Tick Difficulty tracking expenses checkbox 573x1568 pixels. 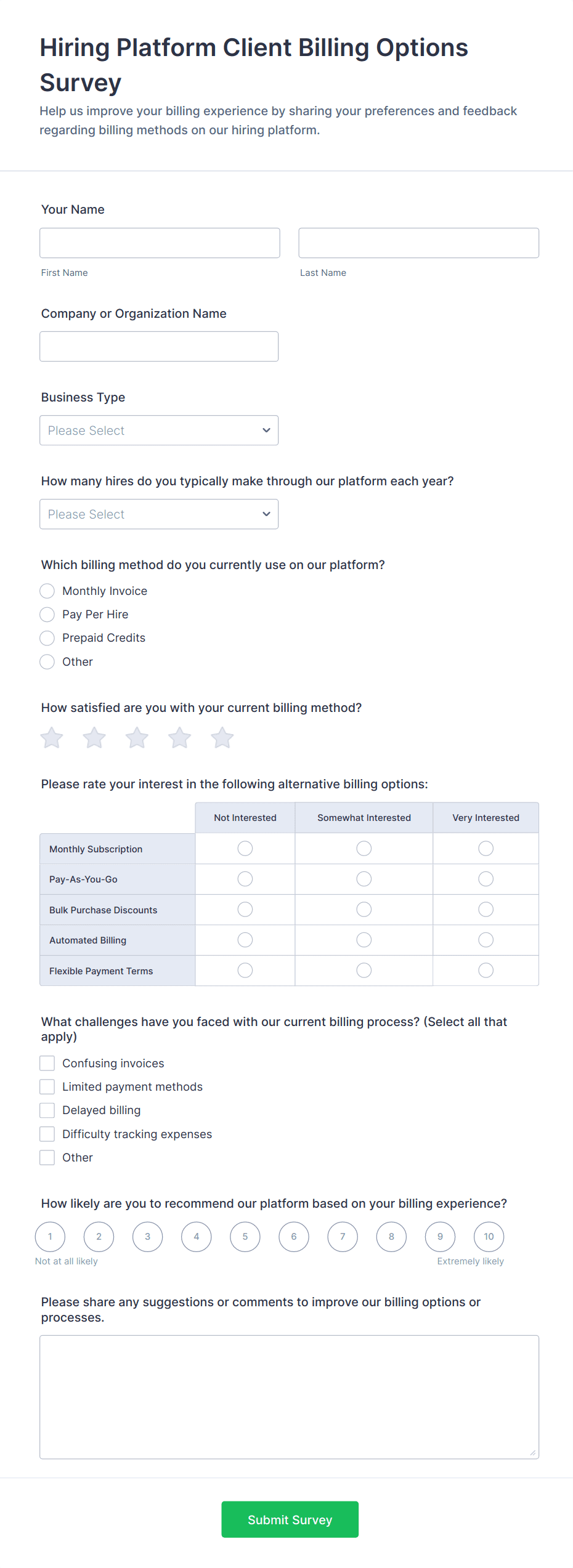coord(47,1134)
